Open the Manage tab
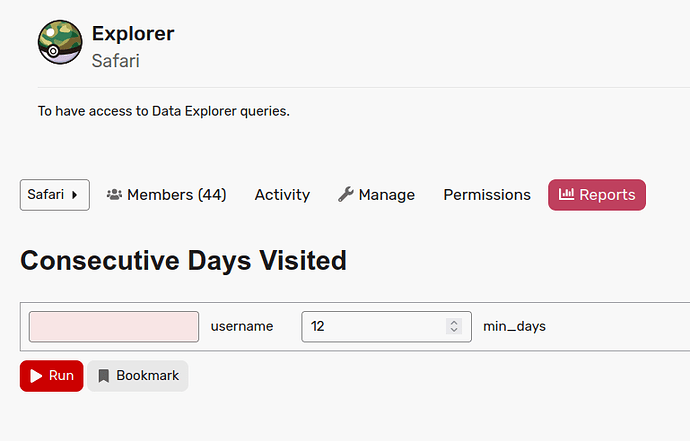The image size is (690, 441). pos(376,195)
